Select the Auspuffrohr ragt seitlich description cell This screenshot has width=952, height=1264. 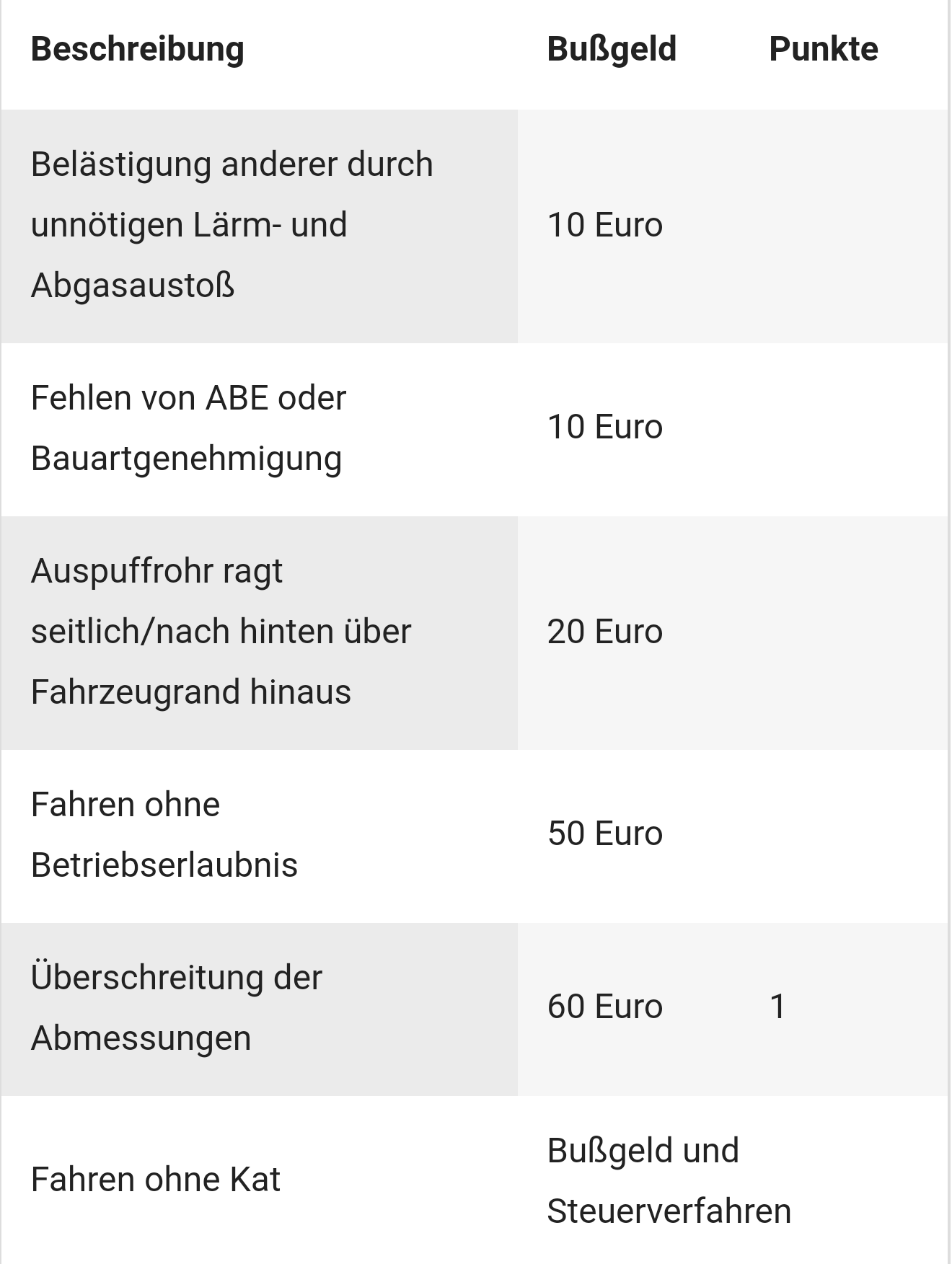221,632
